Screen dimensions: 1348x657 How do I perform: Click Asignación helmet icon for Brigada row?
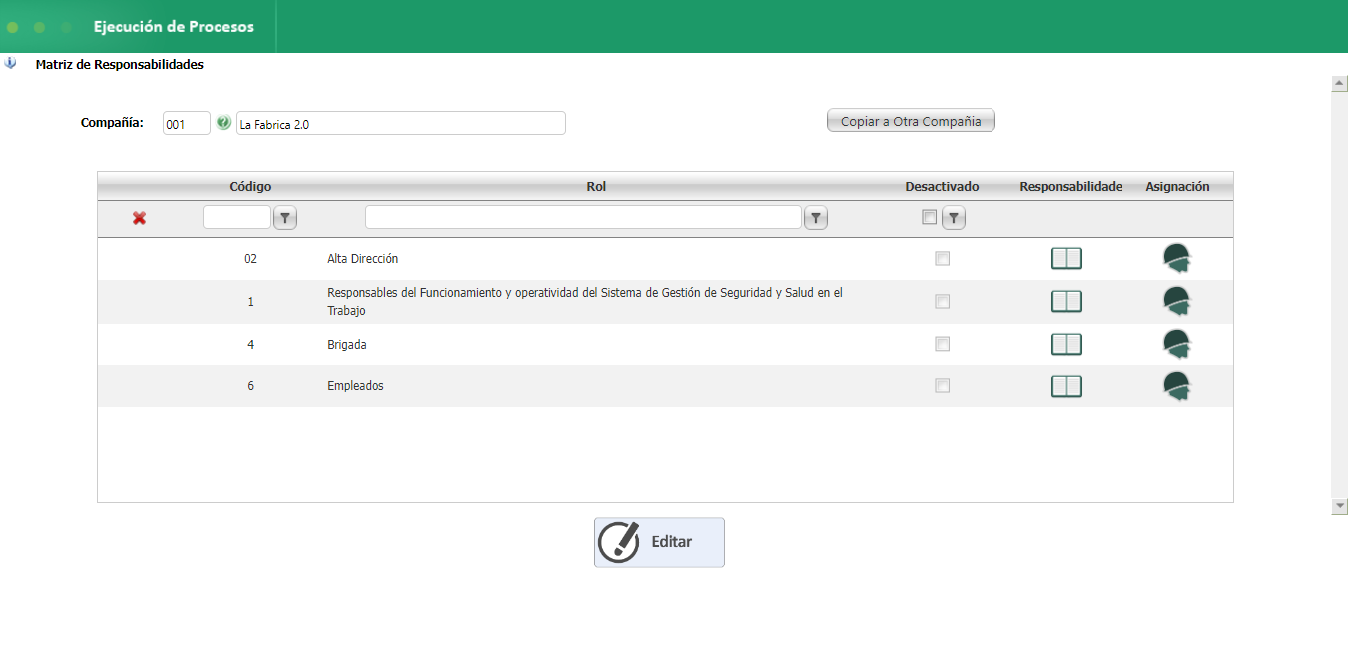(x=1177, y=345)
